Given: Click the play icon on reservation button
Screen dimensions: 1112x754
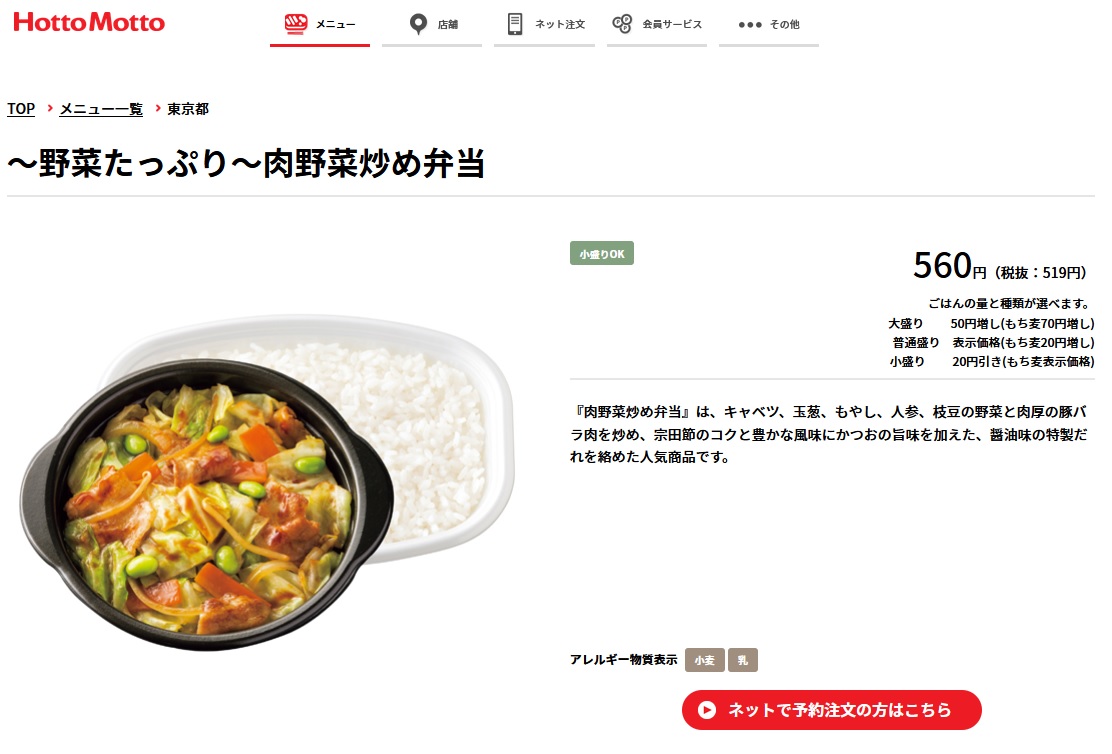Looking at the screenshot, I should pos(707,710).
